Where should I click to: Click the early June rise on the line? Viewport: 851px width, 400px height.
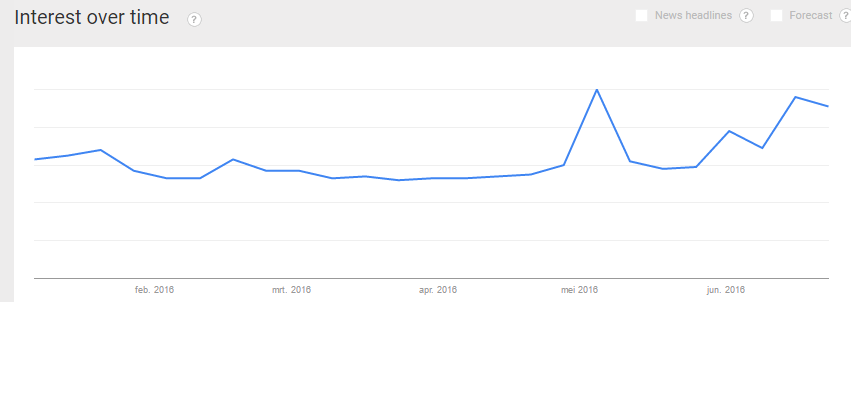[x=729, y=131]
